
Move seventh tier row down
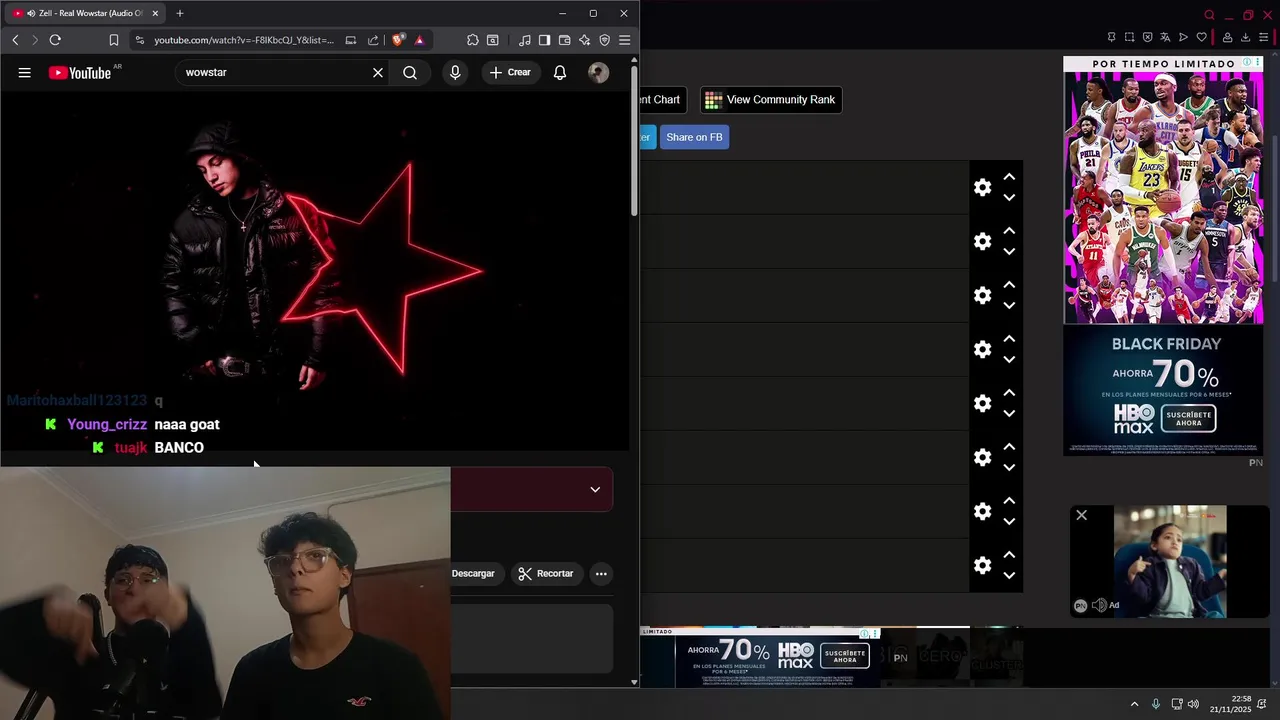(1009, 521)
